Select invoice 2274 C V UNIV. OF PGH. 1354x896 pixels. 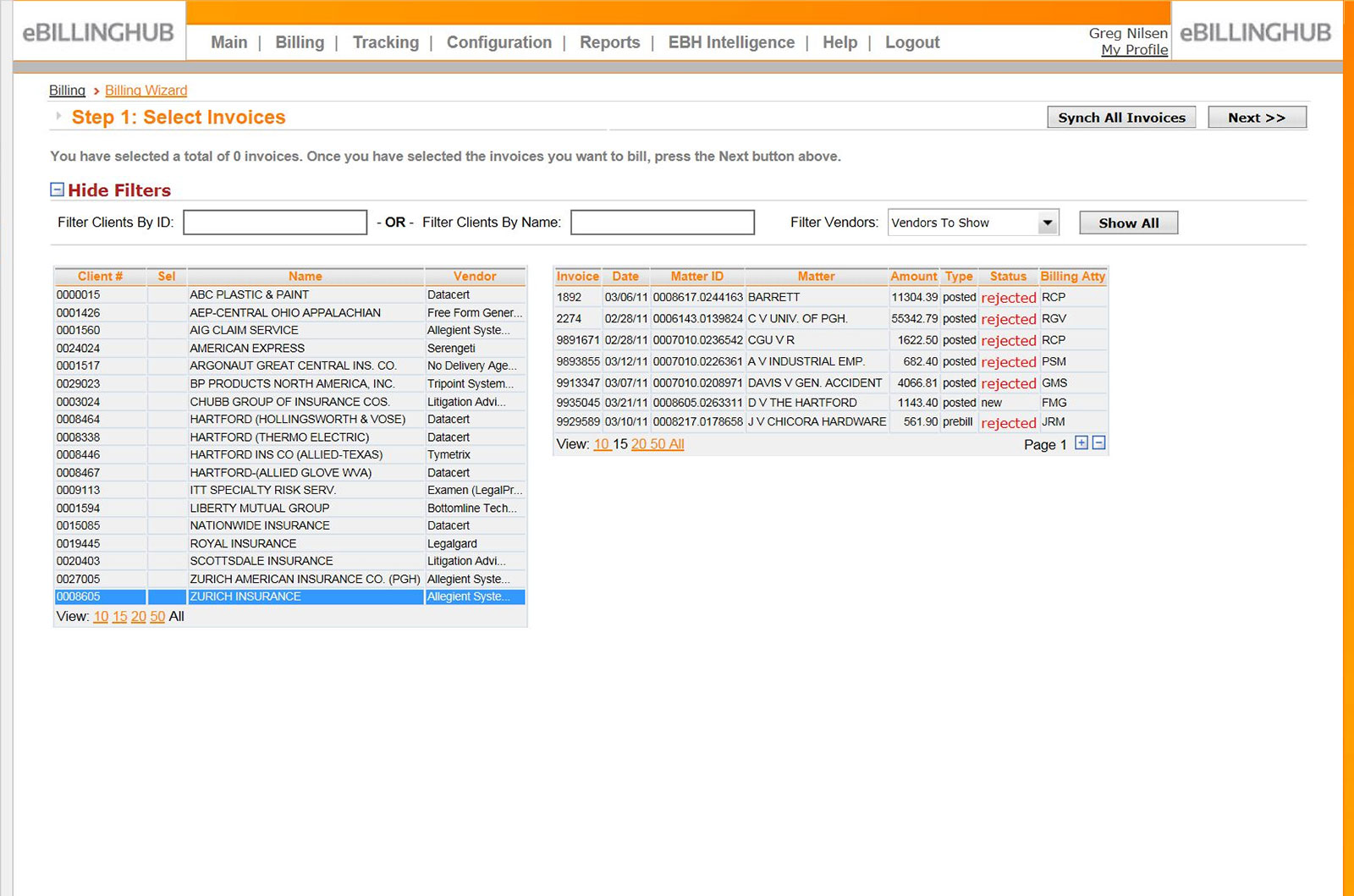pyautogui.click(x=830, y=319)
